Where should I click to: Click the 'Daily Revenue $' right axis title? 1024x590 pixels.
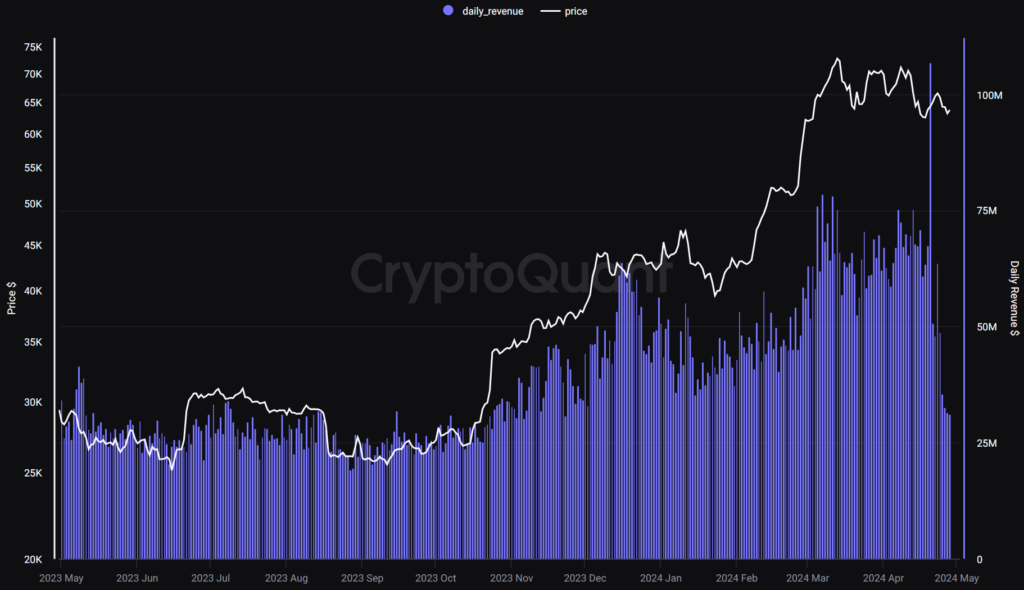1014,298
